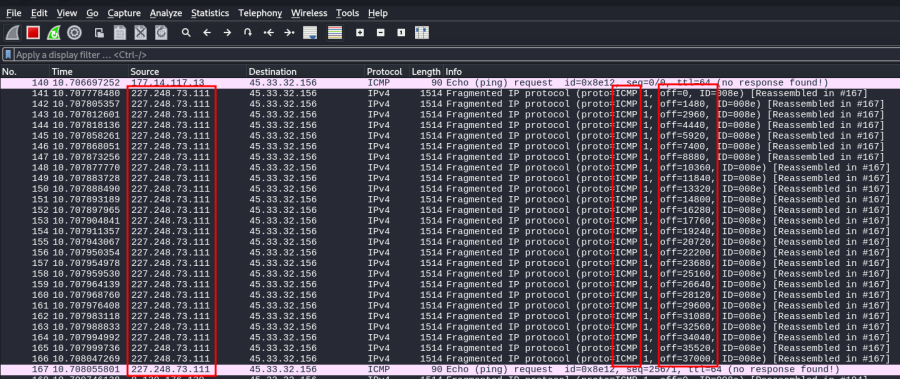Zoom out packet text with minus icon
This screenshot has width=900, height=379.
(x=381, y=33)
